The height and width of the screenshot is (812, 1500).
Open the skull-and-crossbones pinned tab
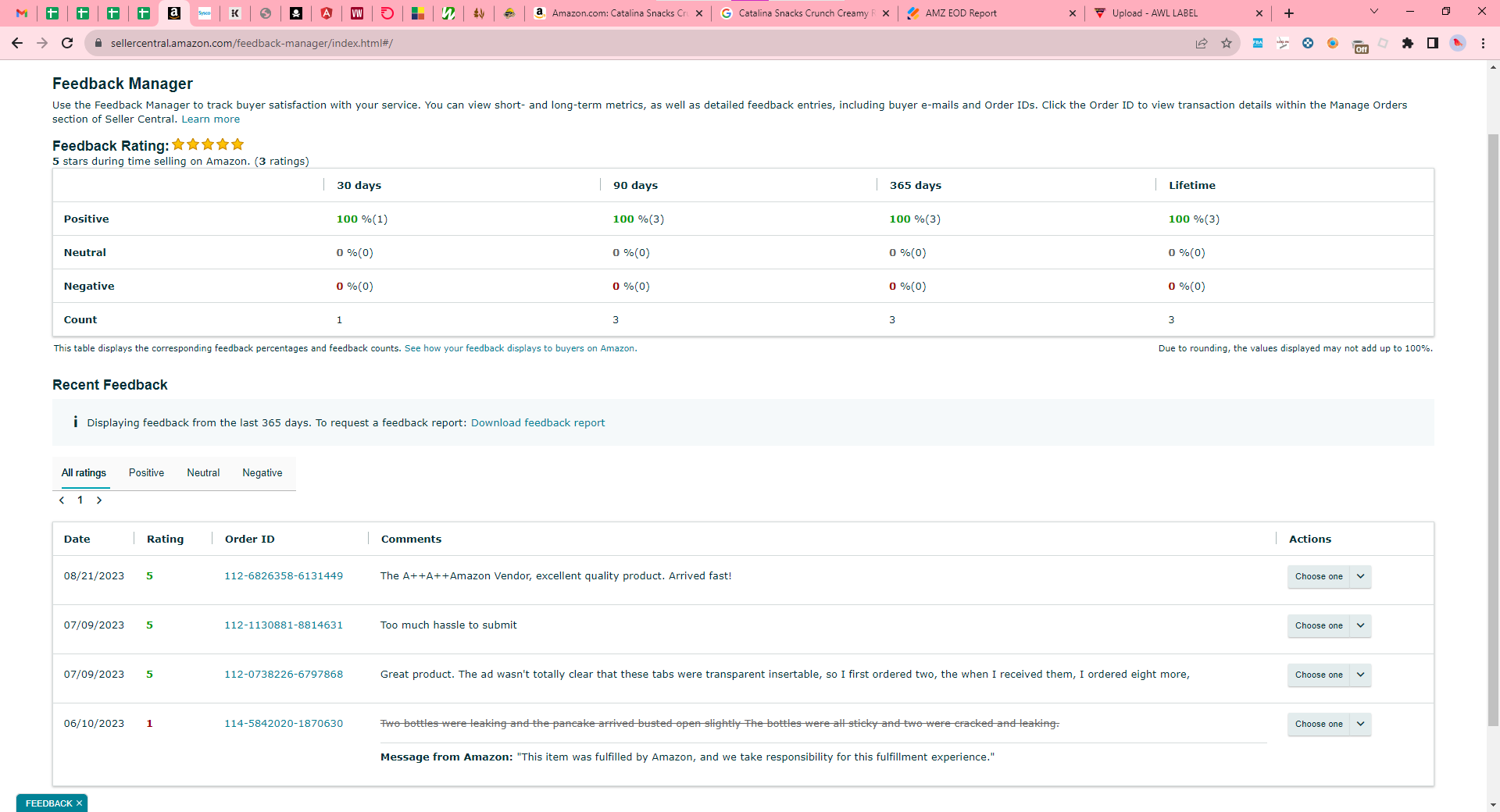coord(296,13)
